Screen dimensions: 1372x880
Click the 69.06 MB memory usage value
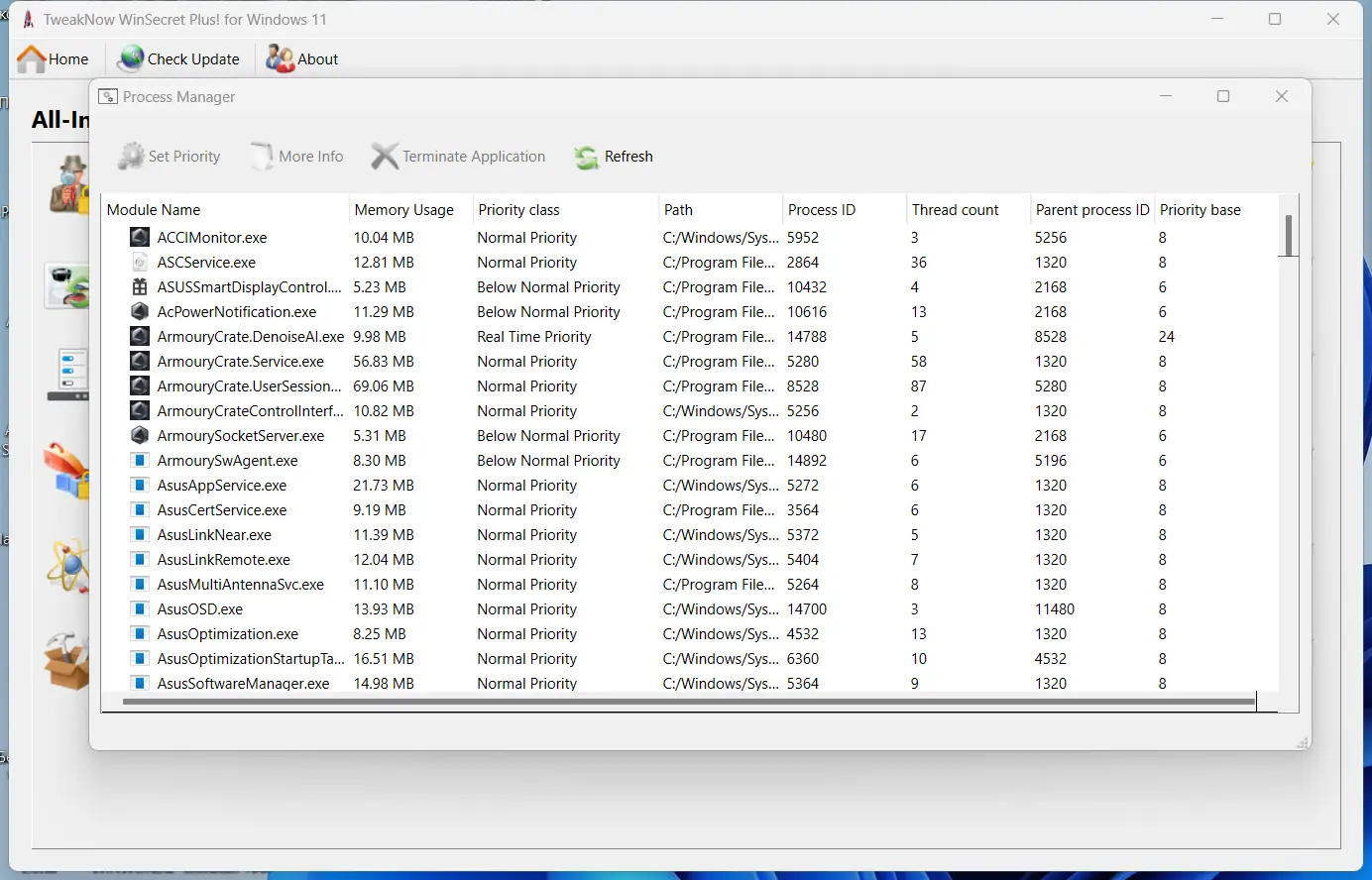tap(384, 385)
